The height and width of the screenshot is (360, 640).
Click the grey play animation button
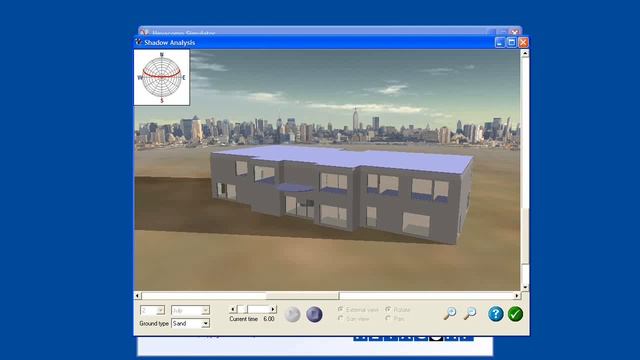click(x=292, y=314)
